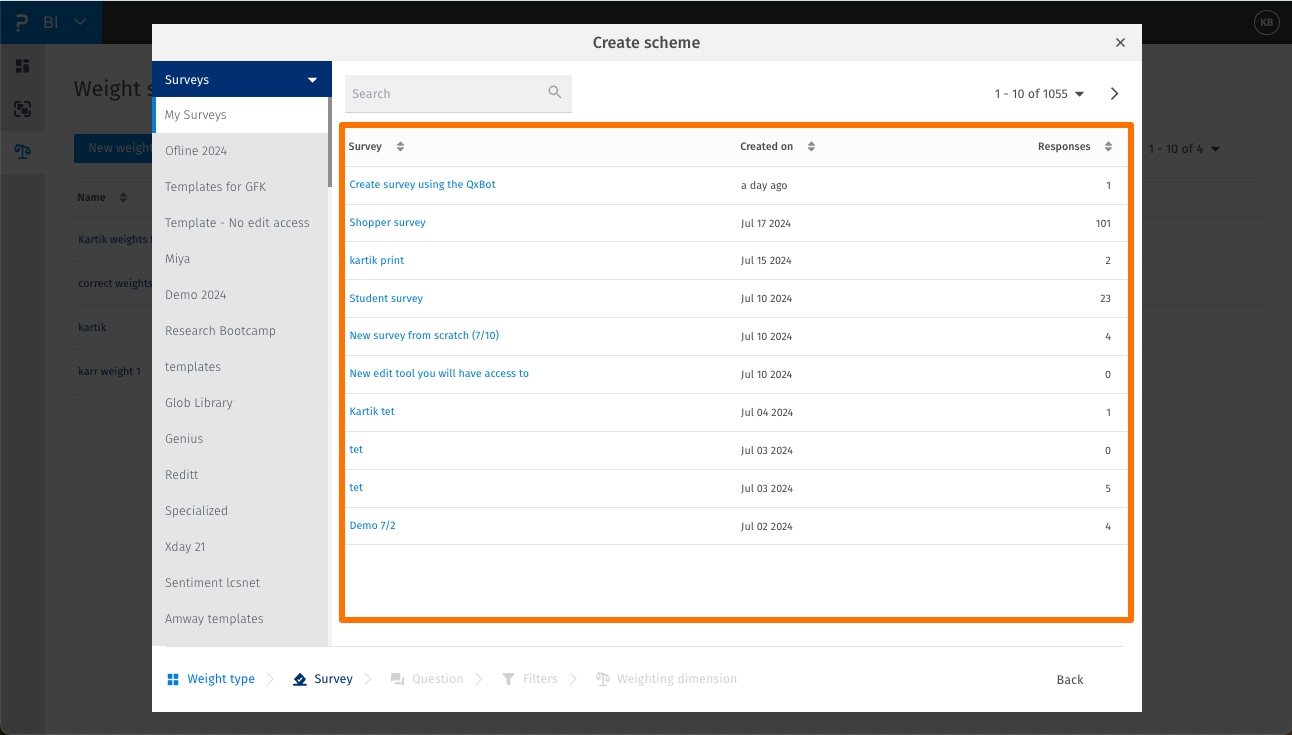Screen dimensions: 1292x735
Task: Select the My Surveys folder
Action: click(x=240, y=115)
